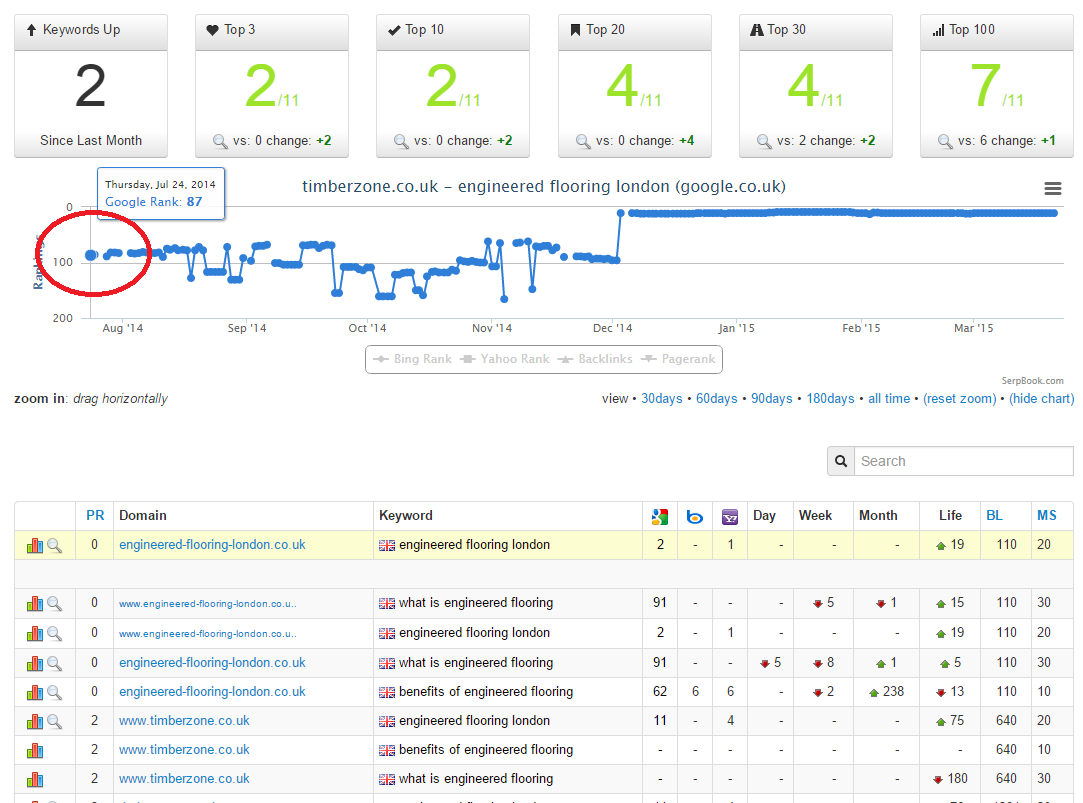Click the 'Since Last Month' label

tap(91, 140)
